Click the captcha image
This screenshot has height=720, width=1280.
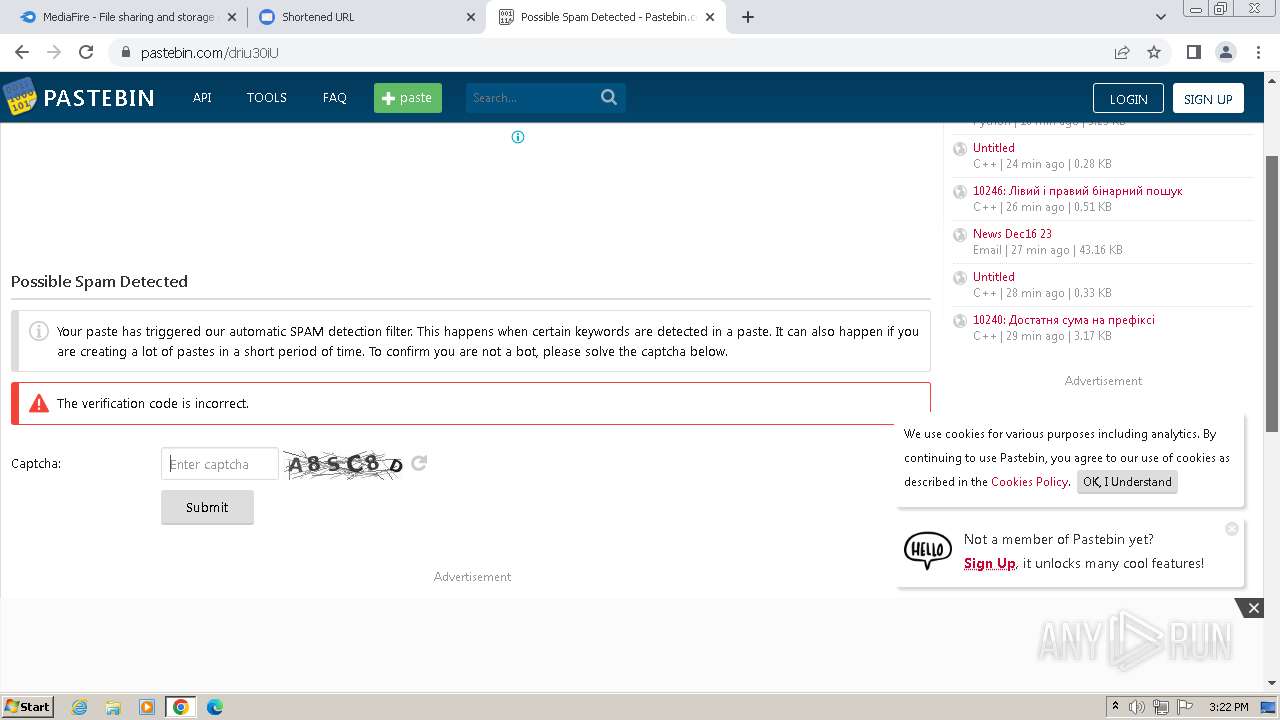click(x=345, y=464)
